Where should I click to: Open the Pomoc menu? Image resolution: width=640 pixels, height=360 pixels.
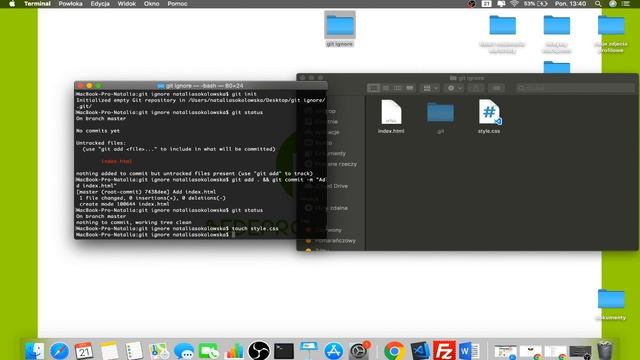tap(177, 4)
